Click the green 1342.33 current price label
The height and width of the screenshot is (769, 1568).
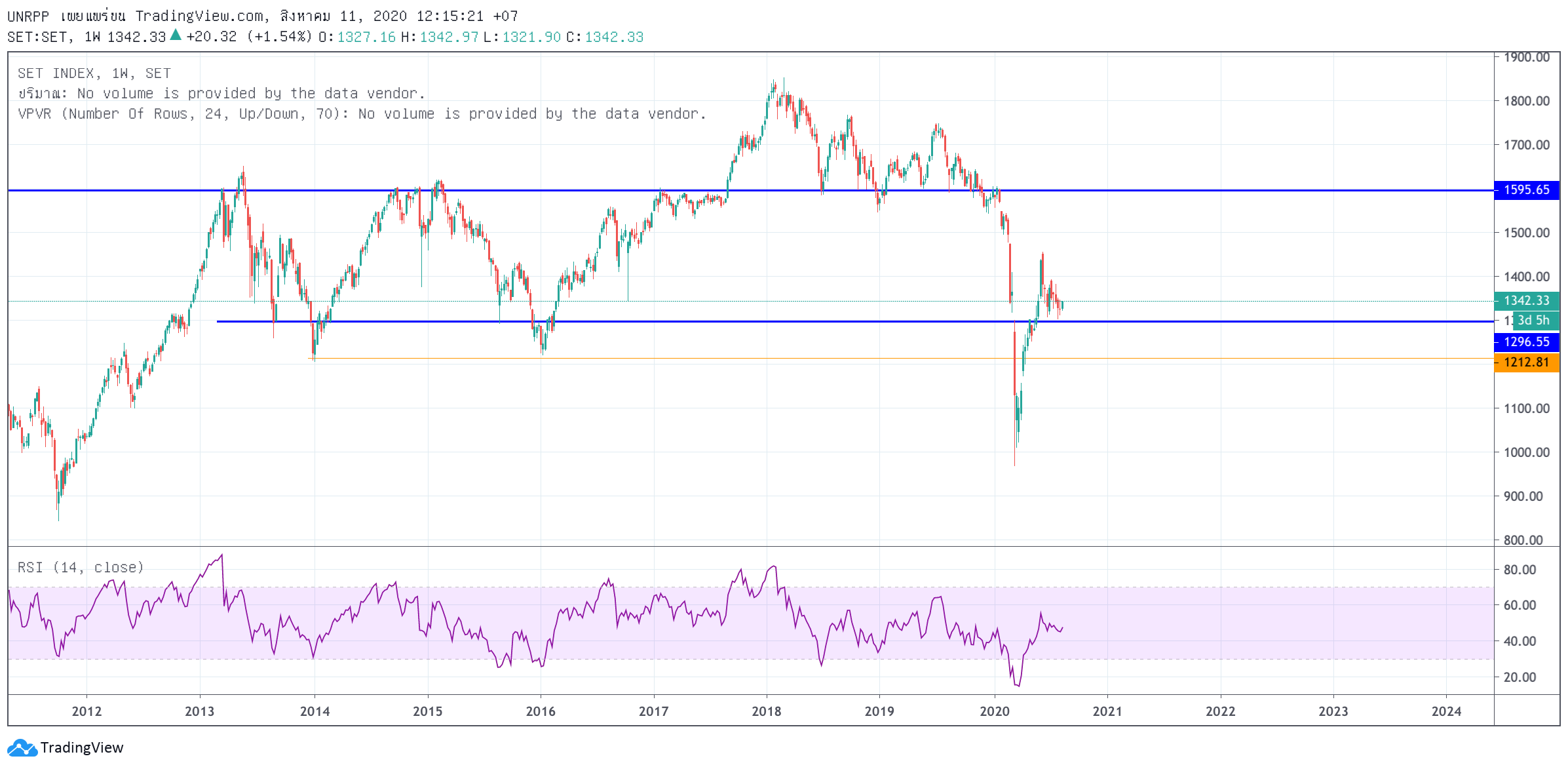[1526, 301]
